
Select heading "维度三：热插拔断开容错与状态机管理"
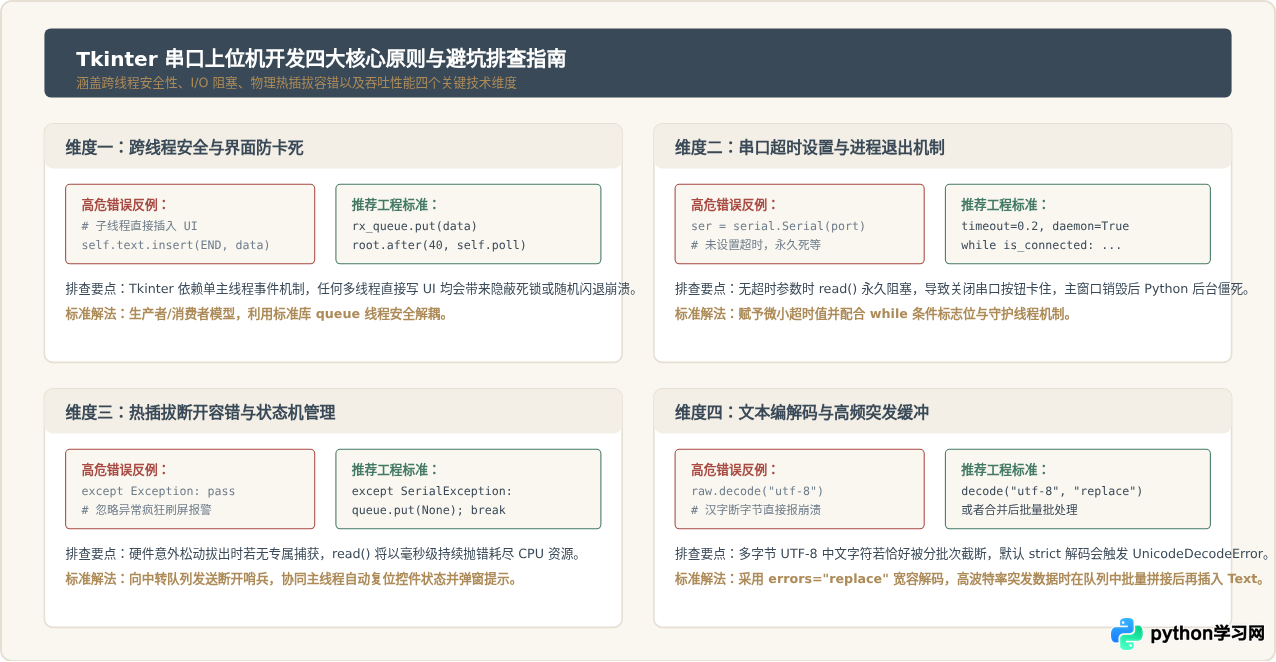click(x=200, y=413)
